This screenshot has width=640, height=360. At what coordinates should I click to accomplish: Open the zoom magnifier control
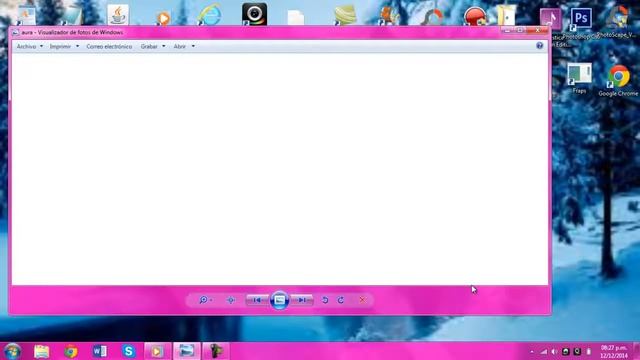point(205,300)
